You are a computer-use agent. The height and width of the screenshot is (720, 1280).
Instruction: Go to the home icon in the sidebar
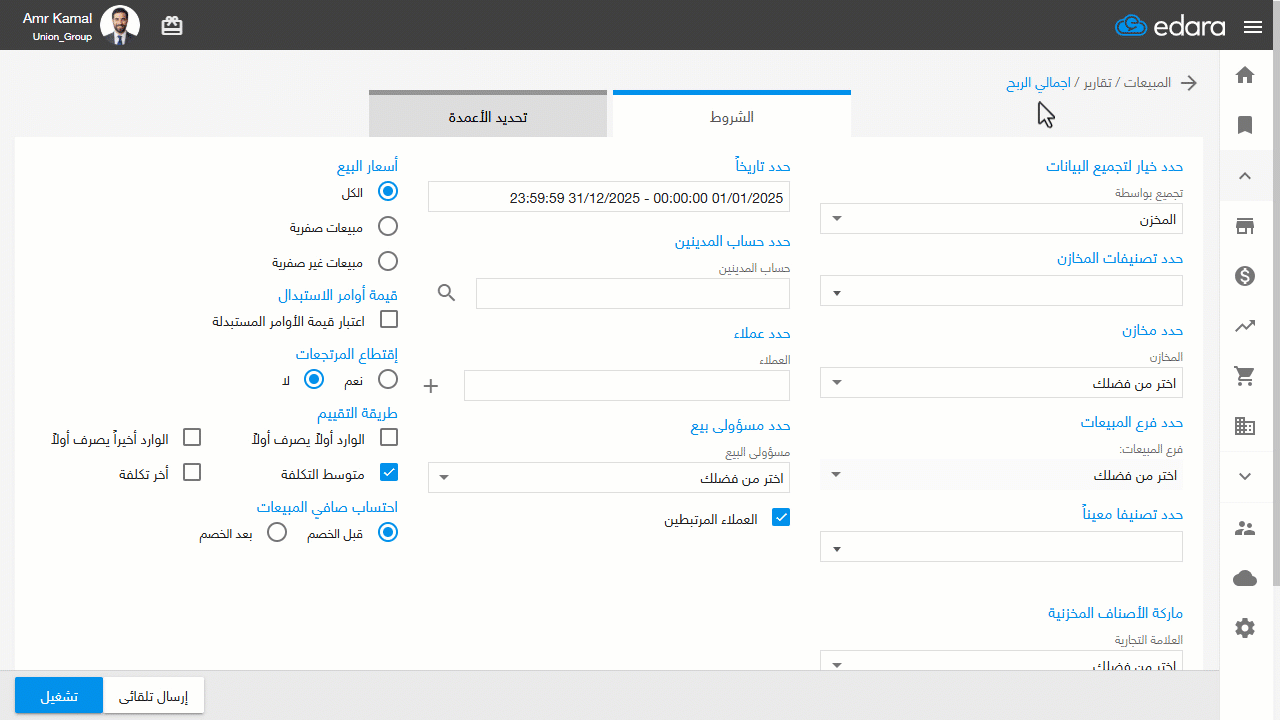coord(1245,75)
